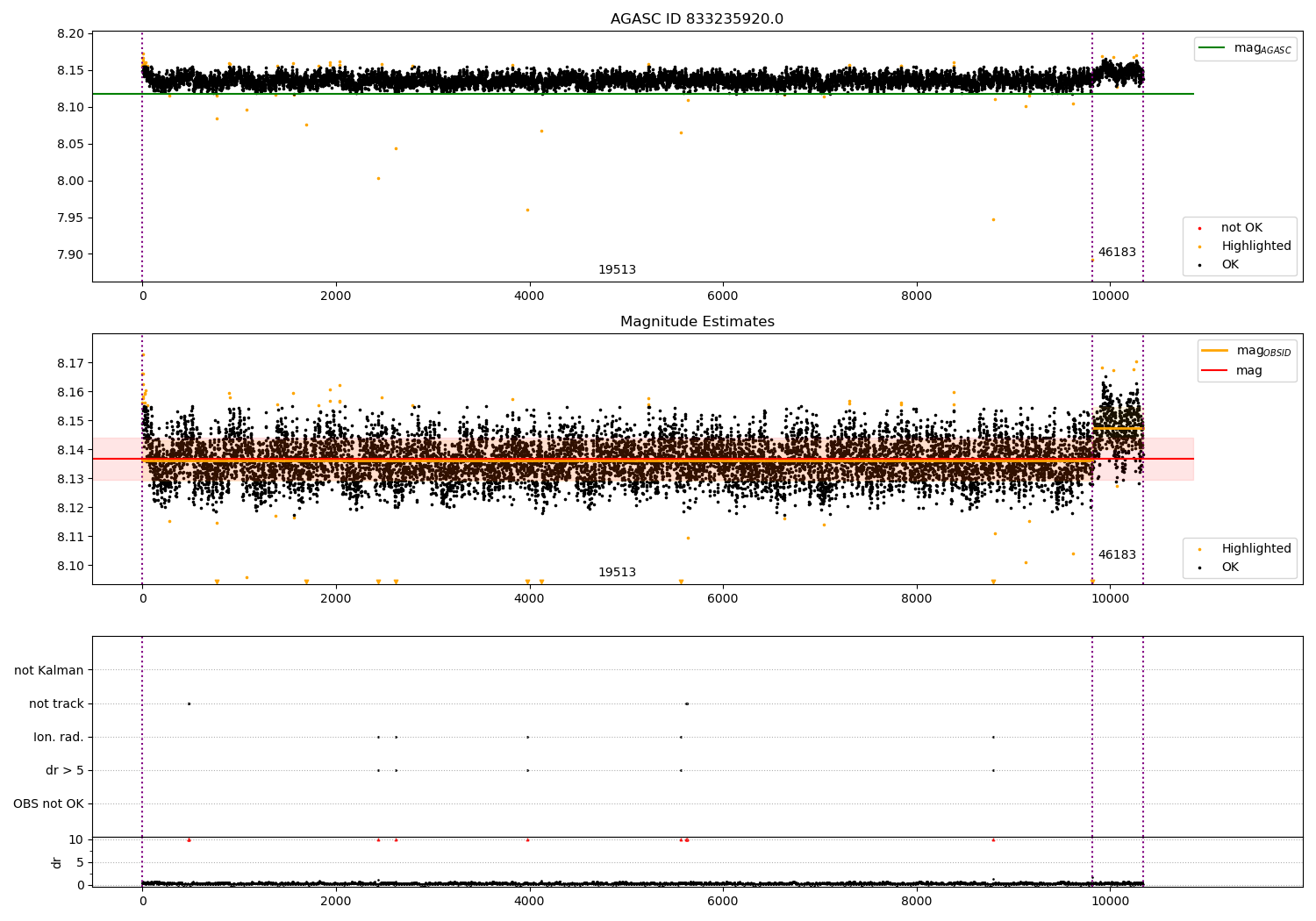Click 'OK' legend entry in Magnitude Estimates plot

click(x=1230, y=568)
